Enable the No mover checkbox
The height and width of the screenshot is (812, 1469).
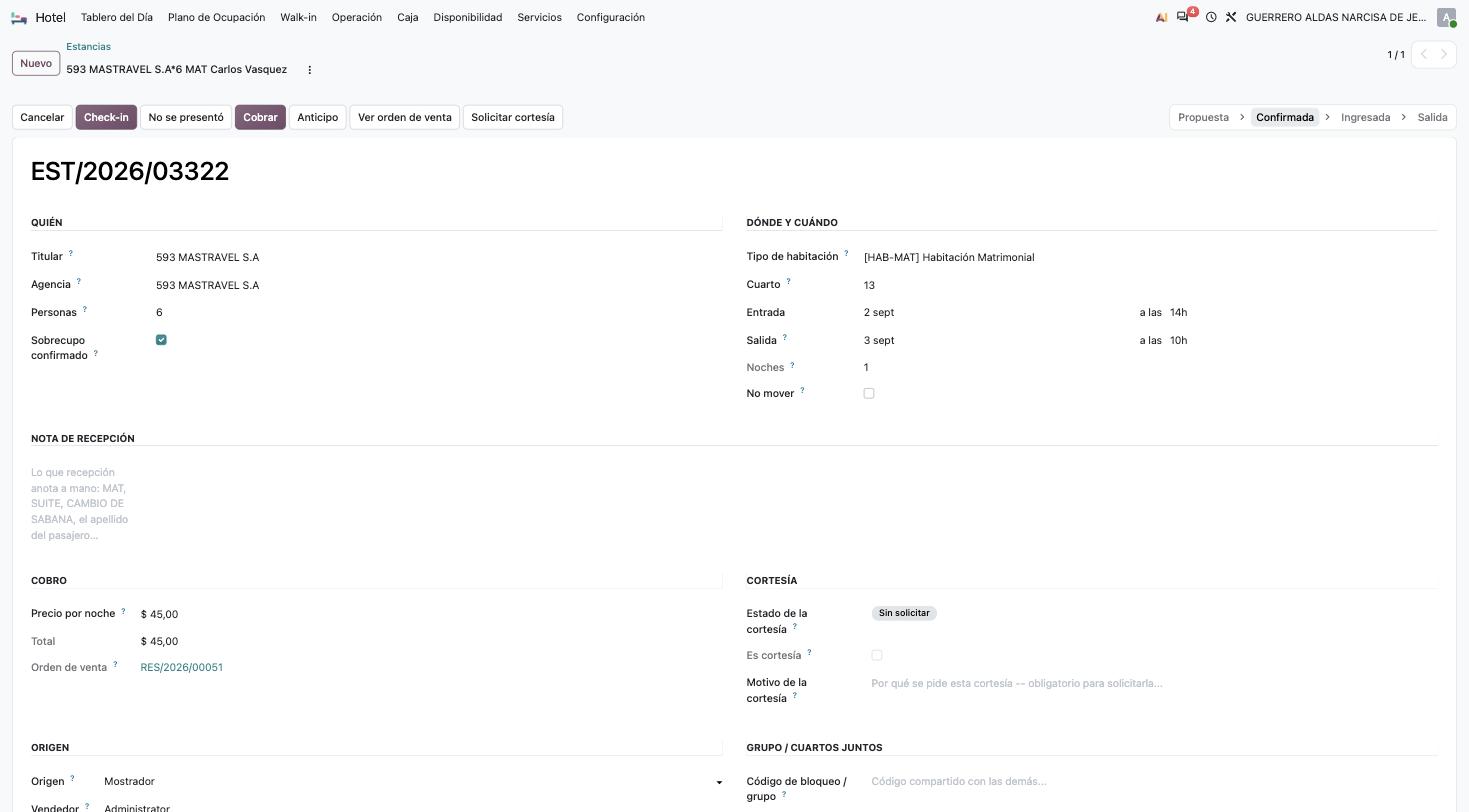tap(869, 393)
